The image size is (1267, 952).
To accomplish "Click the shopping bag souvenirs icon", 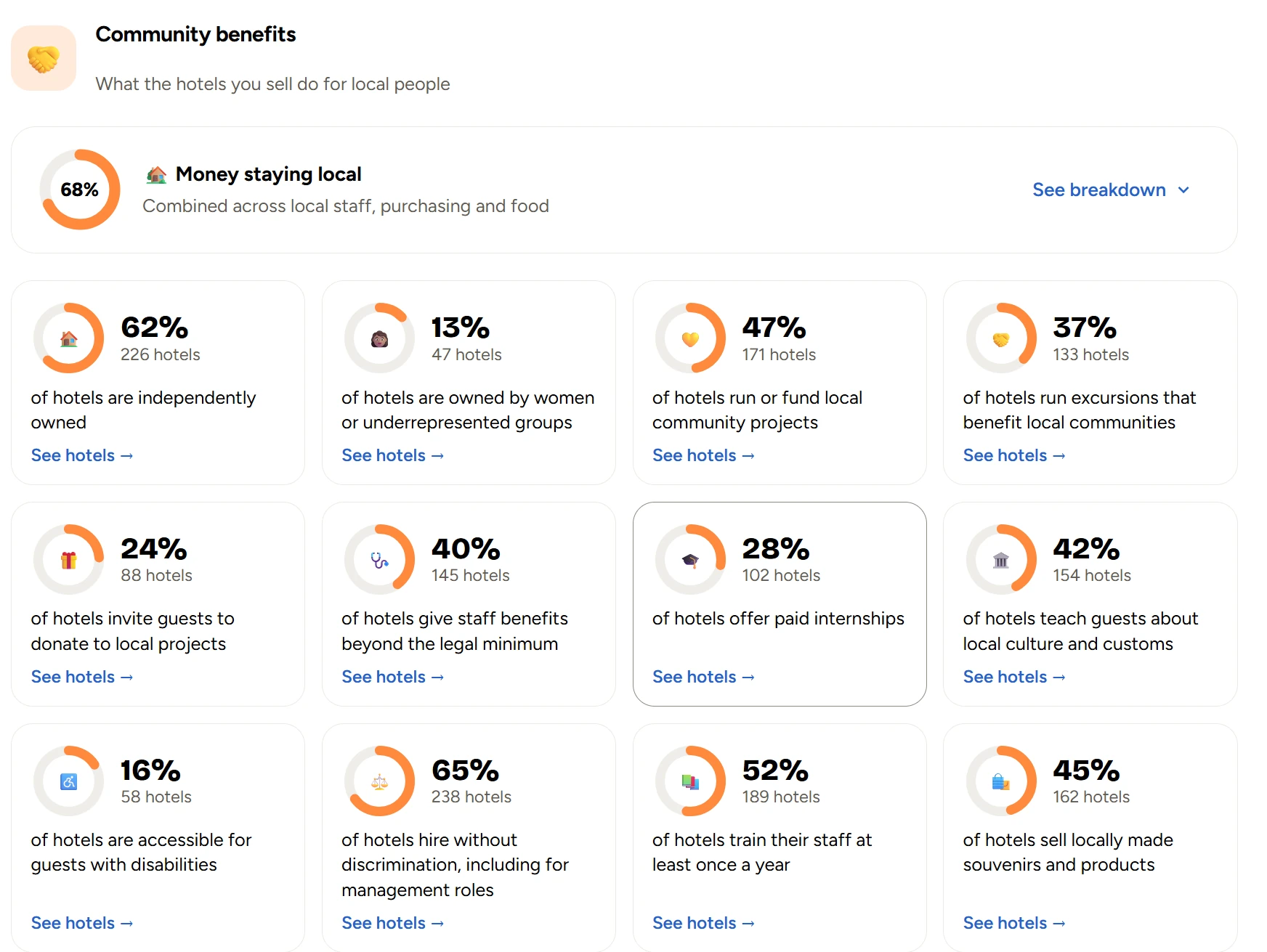I will coord(1001,781).
